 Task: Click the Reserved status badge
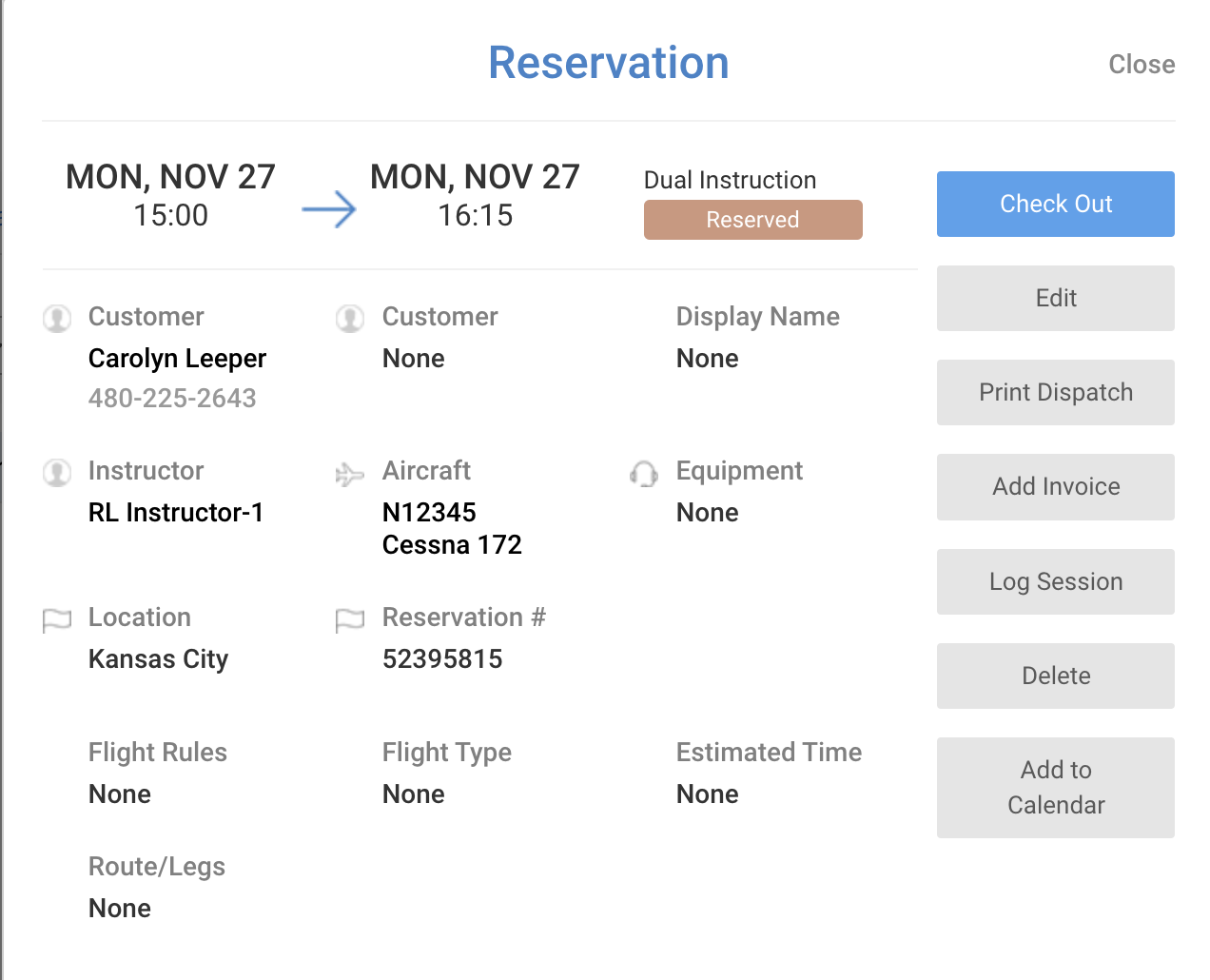(752, 220)
